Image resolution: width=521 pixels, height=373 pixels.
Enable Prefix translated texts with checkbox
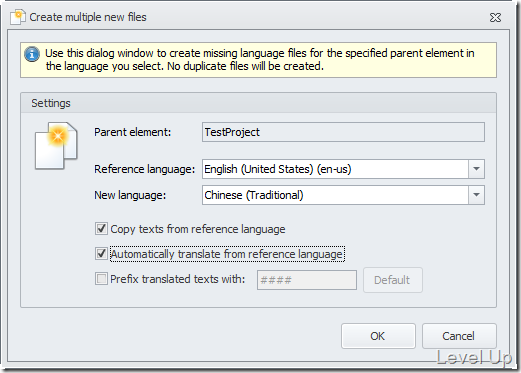click(x=101, y=279)
